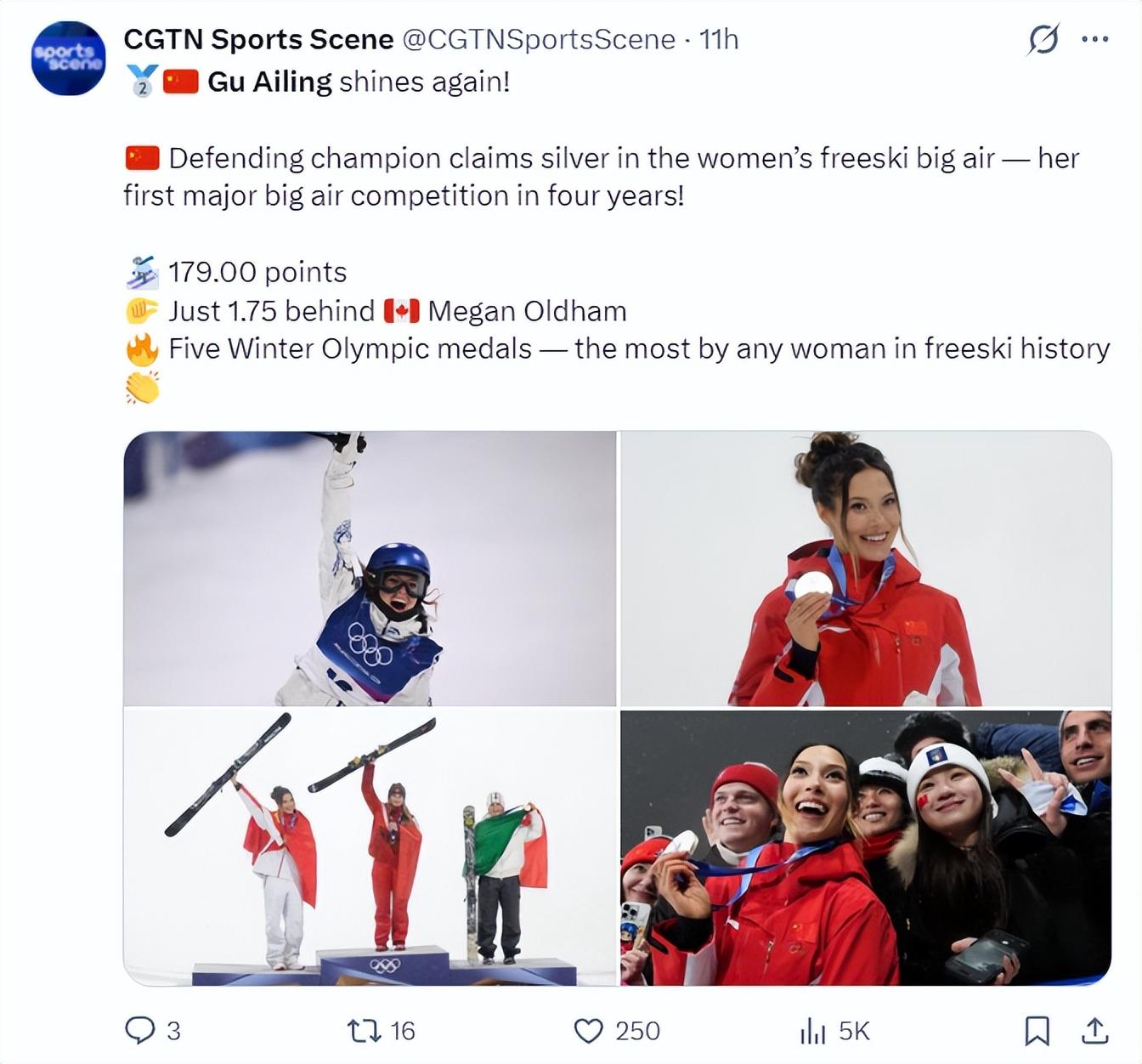
Task: Open the @CGTNSportsScene handle link
Action: click(538, 39)
